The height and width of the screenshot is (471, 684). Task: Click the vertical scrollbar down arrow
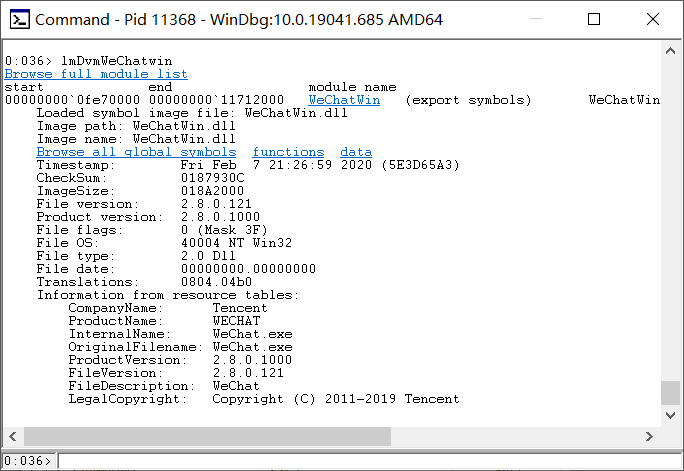point(671,415)
